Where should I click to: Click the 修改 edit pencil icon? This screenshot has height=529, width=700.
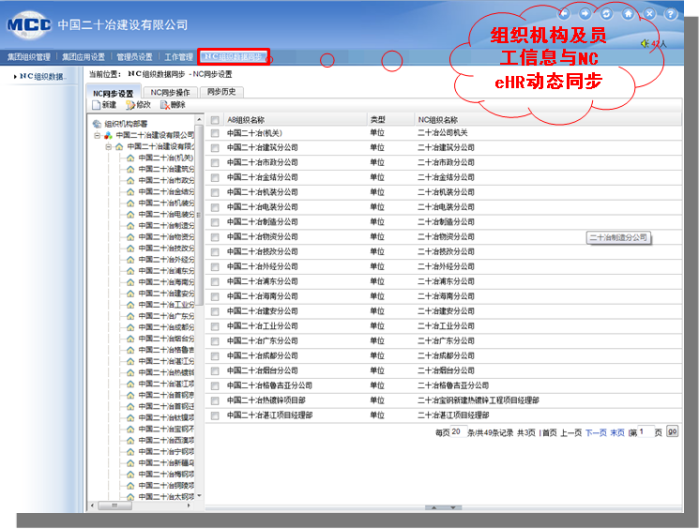[x=130, y=105]
